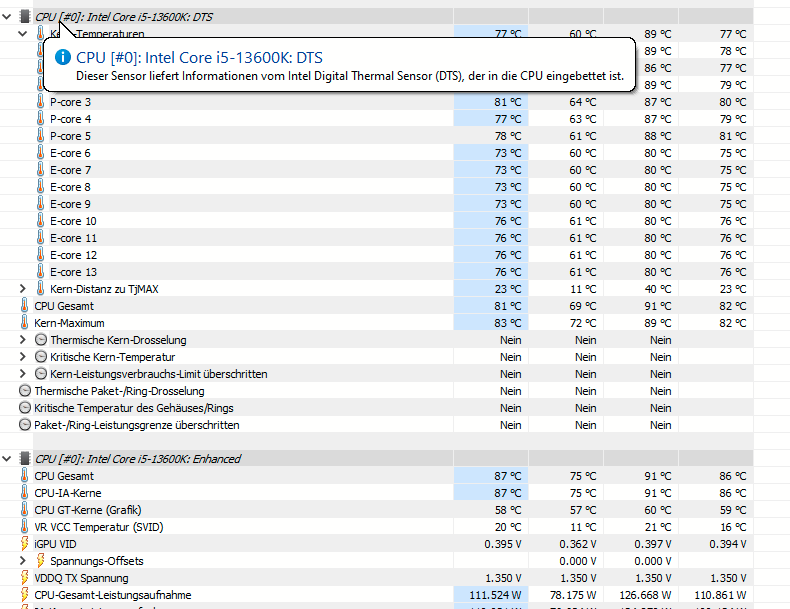Image resolution: width=790 pixels, height=609 pixels.
Task: Select VR VCC Temperatur (SVID) label
Action: coord(99,527)
